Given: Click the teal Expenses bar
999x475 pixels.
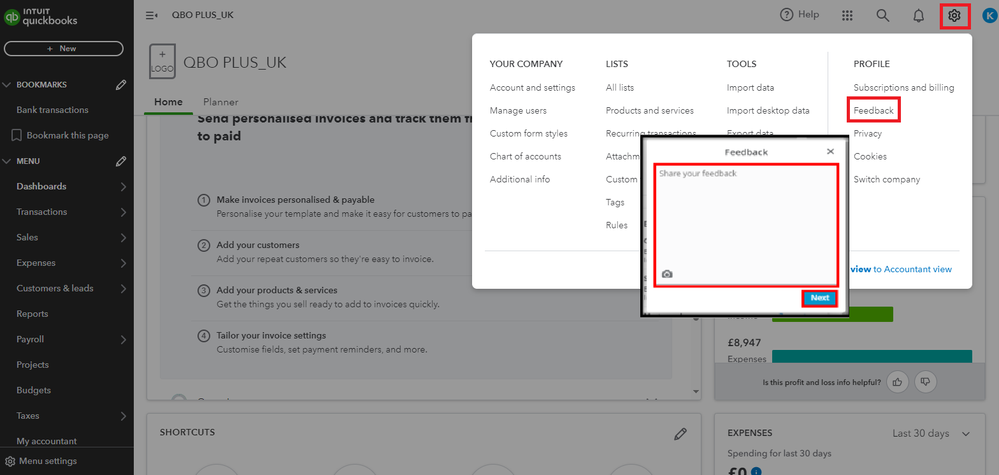Looking at the screenshot, I should pyautogui.click(x=872, y=357).
